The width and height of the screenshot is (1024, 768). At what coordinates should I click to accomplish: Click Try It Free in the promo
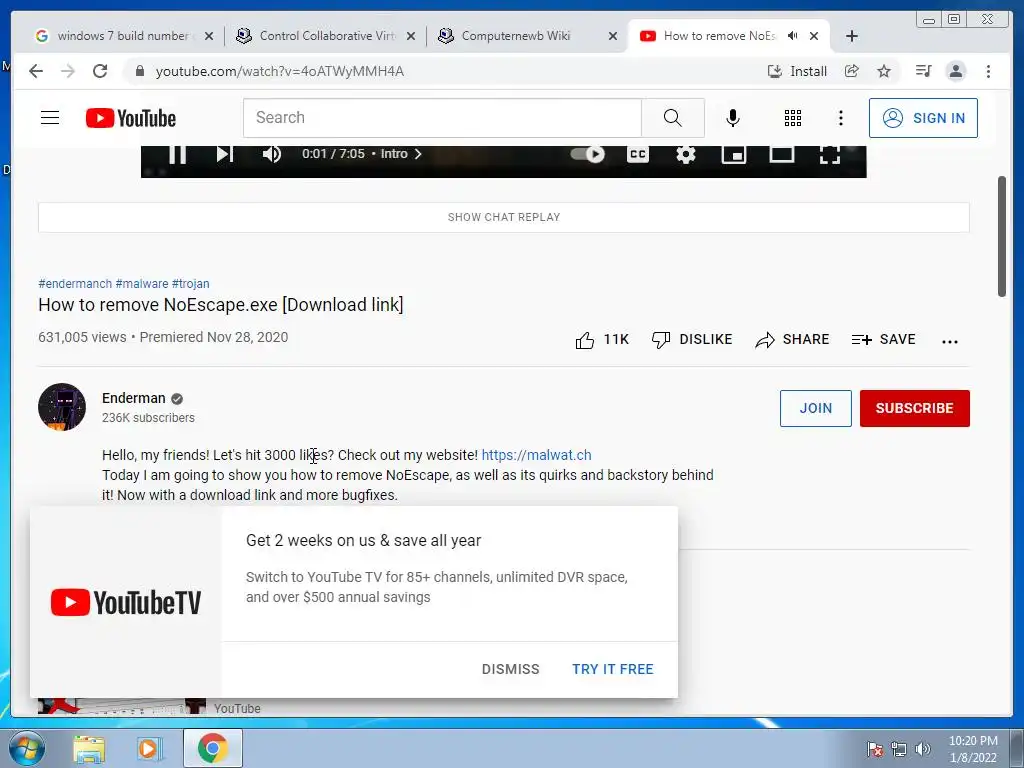[x=613, y=669]
